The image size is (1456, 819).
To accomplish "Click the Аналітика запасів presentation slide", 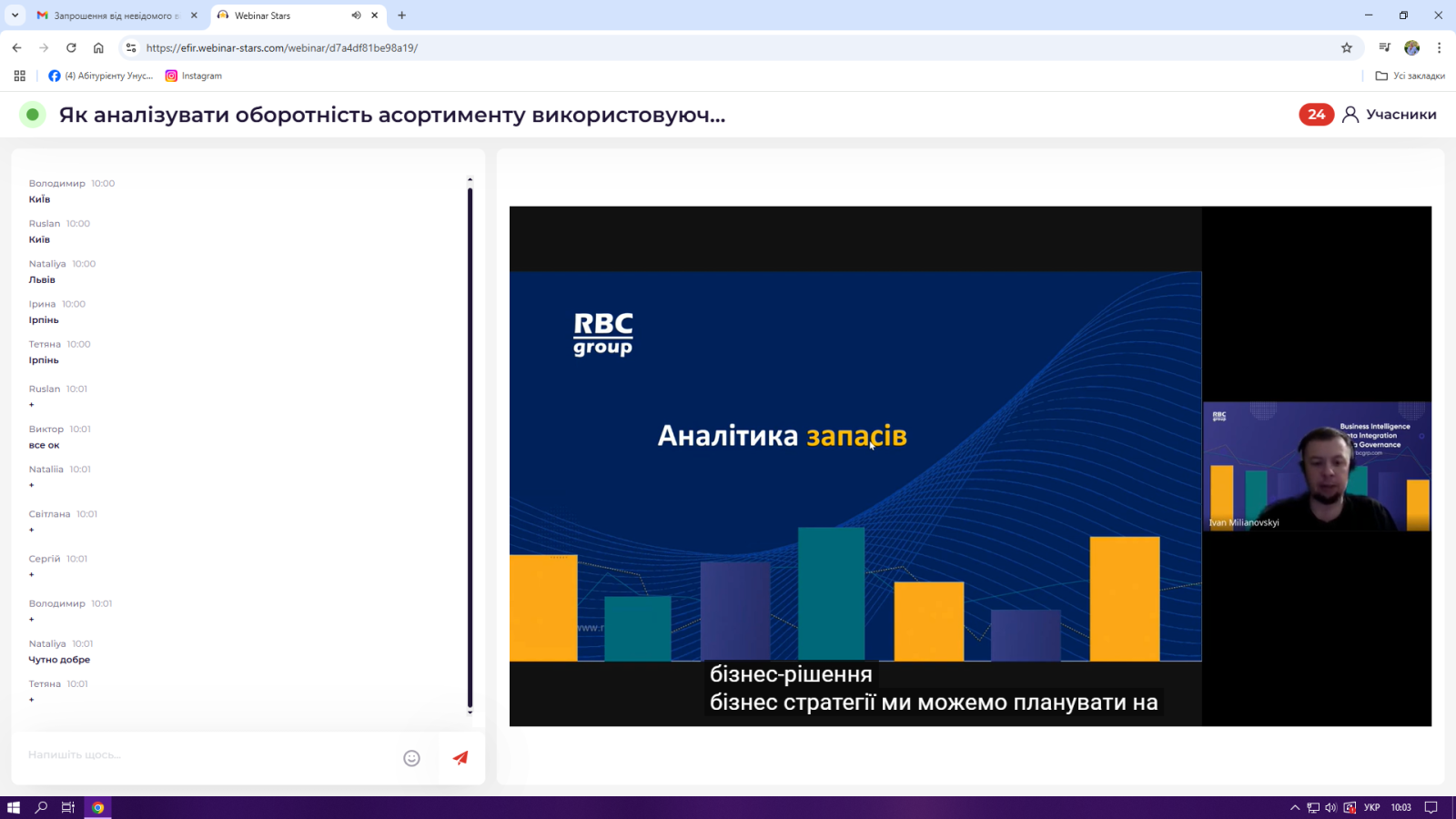I will (855, 466).
